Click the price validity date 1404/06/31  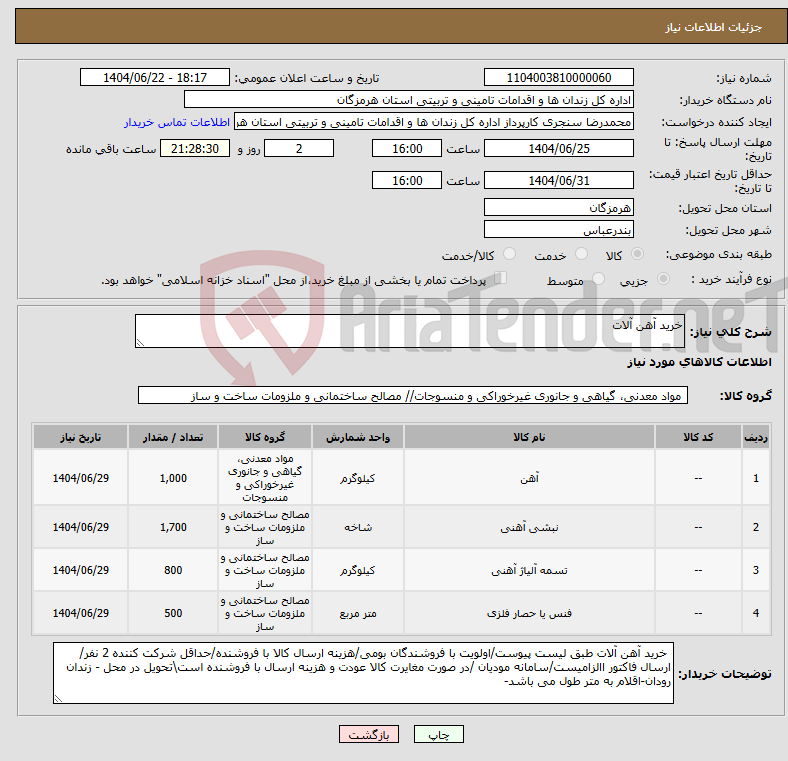pyautogui.click(x=558, y=180)
